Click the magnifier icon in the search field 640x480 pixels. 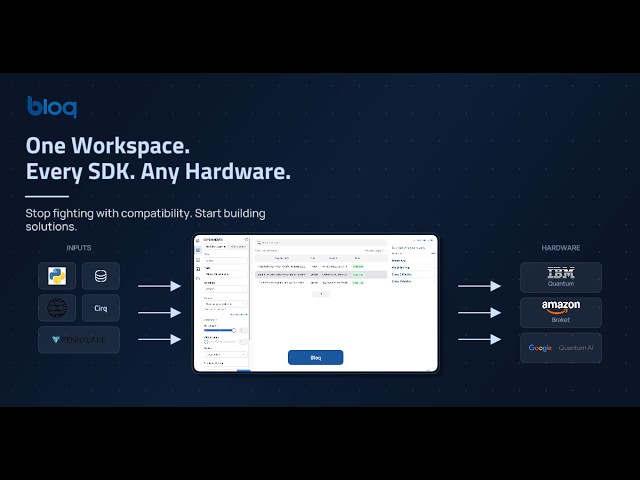point(259,242)
